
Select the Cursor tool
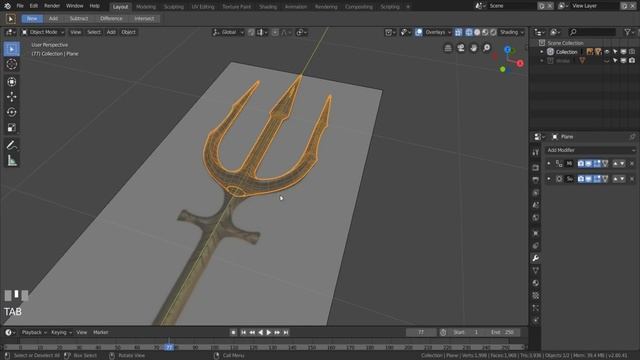pyautogui.click(x=12, y=64)
